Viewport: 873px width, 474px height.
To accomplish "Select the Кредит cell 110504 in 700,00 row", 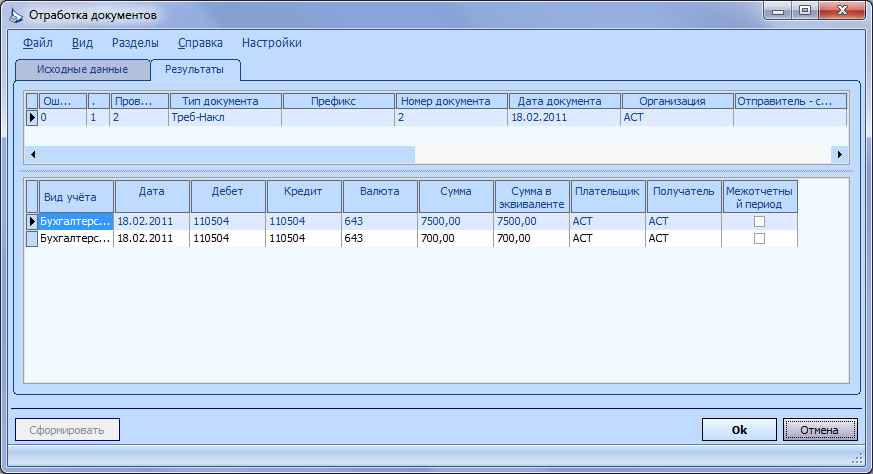I will coord(303,238).
